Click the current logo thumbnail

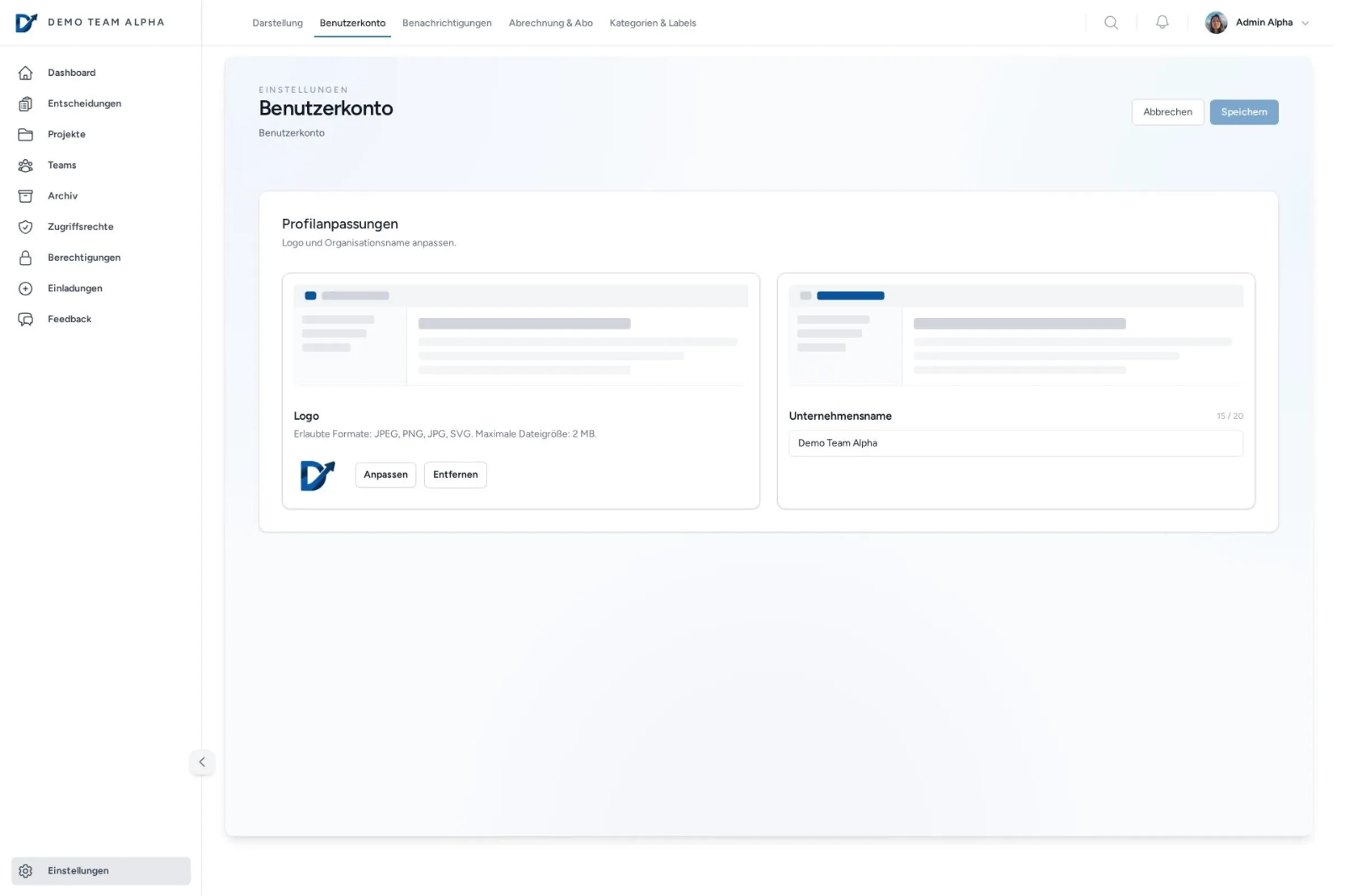pyautogui.click(x=317, y=475)
